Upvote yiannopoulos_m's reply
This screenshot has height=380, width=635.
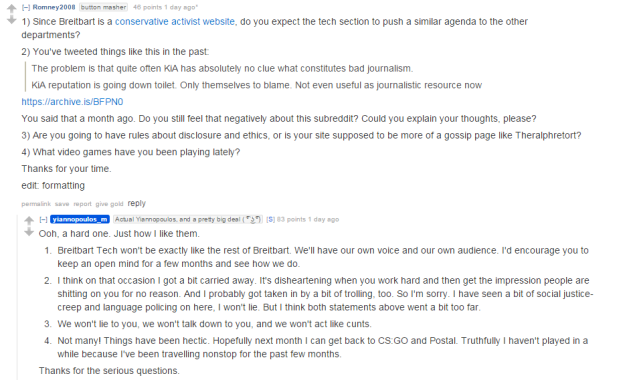pos(29,220)
